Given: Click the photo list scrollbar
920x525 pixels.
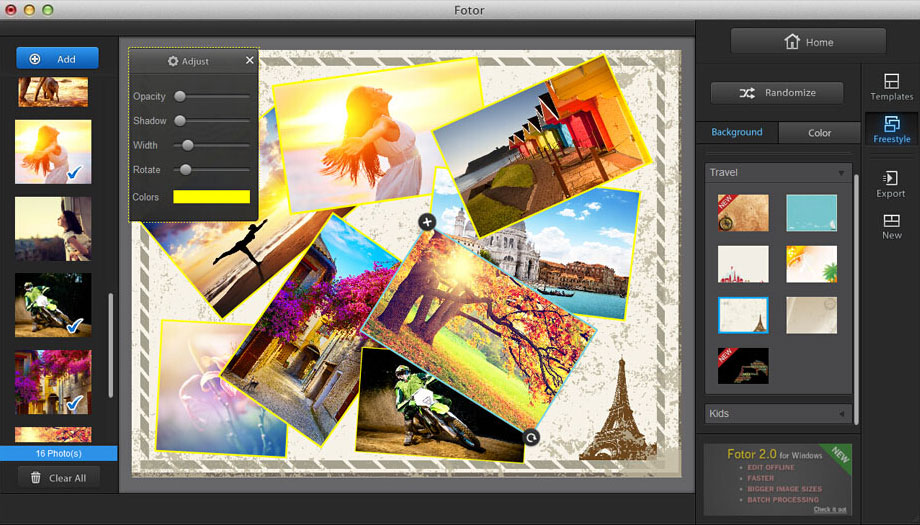Looking at the screenshot, I should (x=110, y=346).
